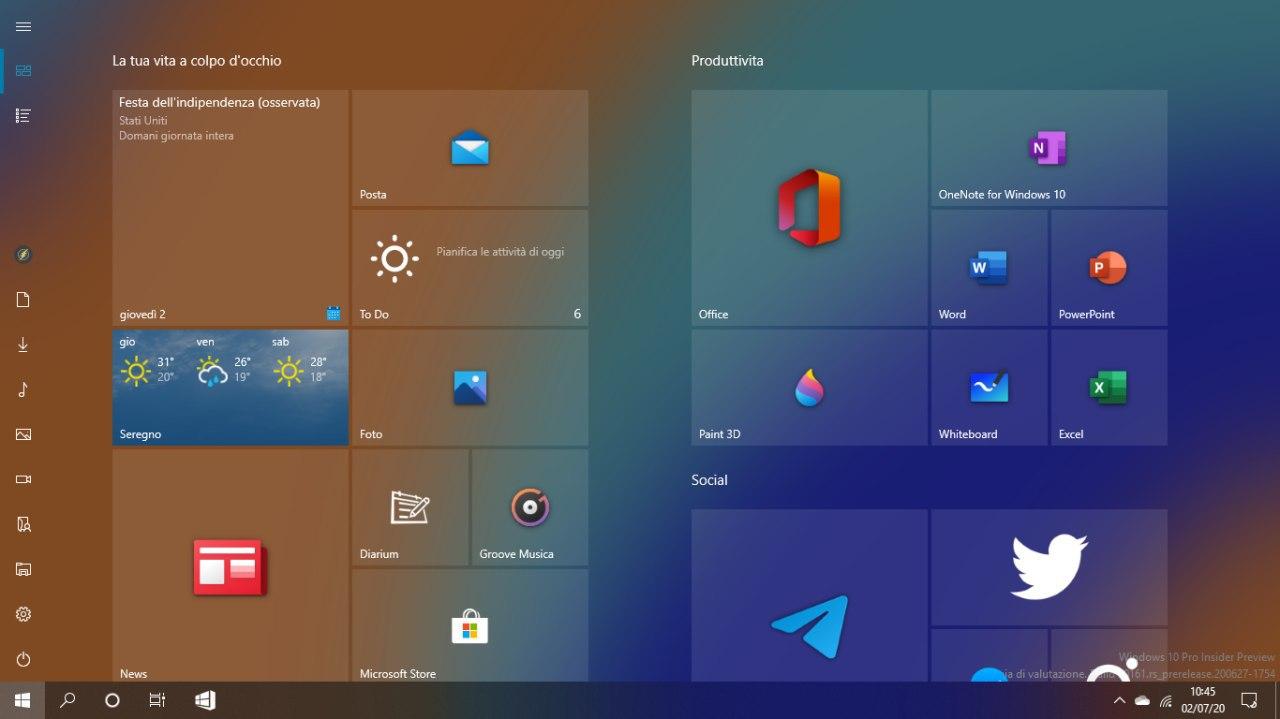Launch the Telegram tile in Social
This screenshot has width=1280, height=719.
809,596
